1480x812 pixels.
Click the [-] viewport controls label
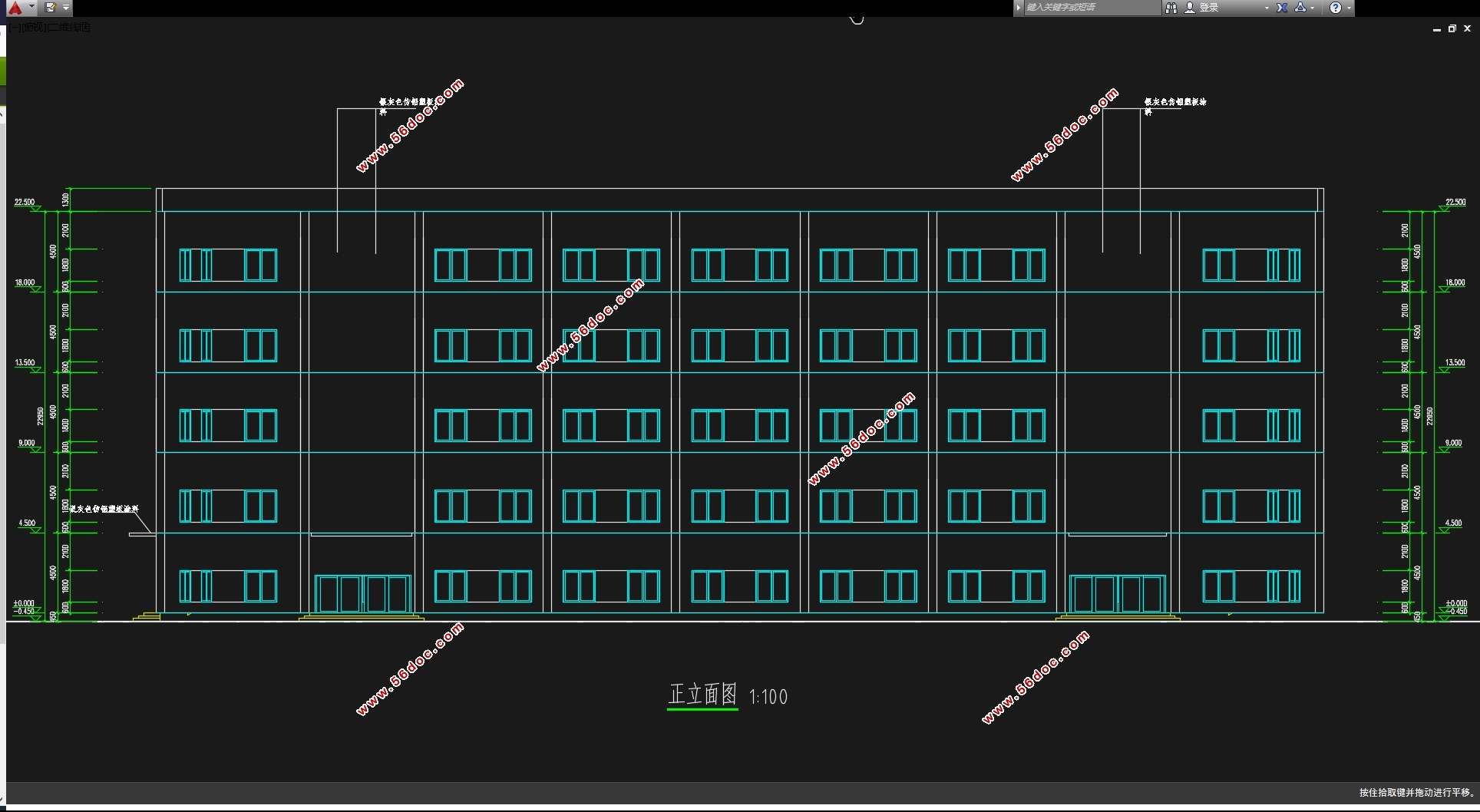tap(16, 27)
